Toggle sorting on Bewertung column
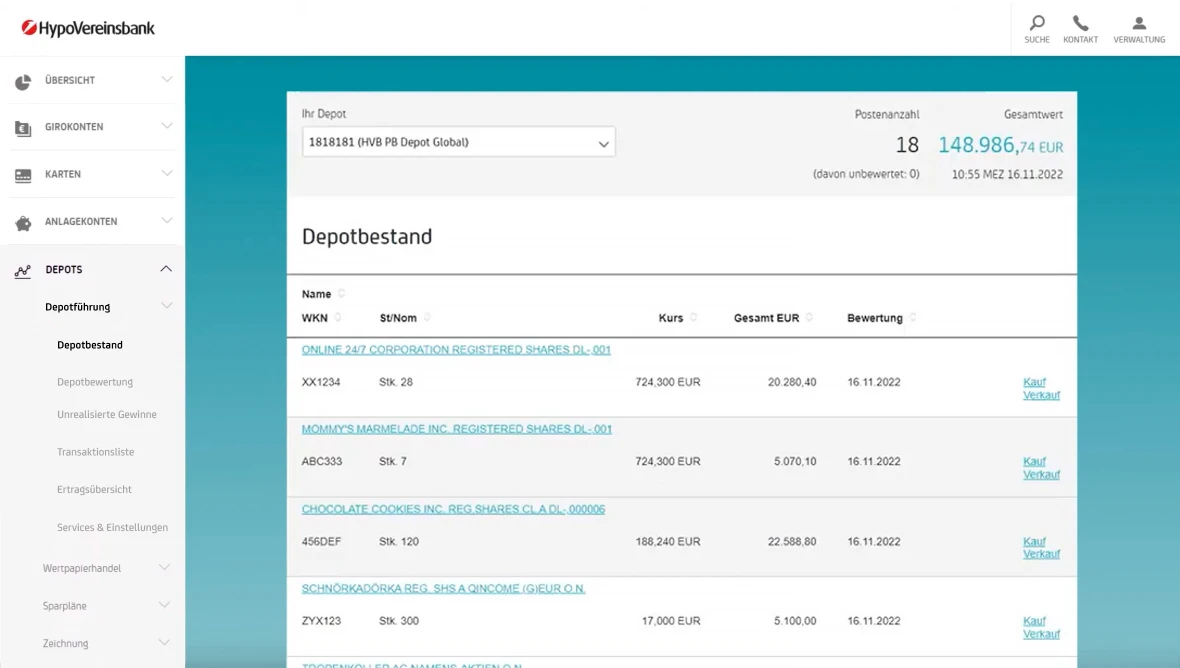Screen dimensions: 1180x668 (x=913, y=318)
